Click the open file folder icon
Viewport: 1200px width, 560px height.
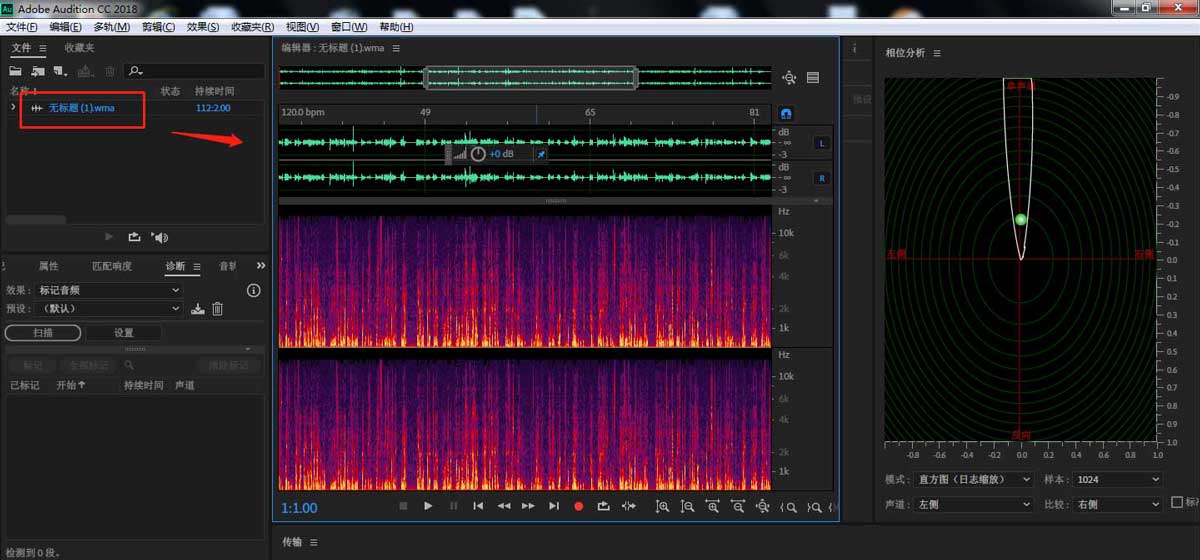tap(16, 71)
